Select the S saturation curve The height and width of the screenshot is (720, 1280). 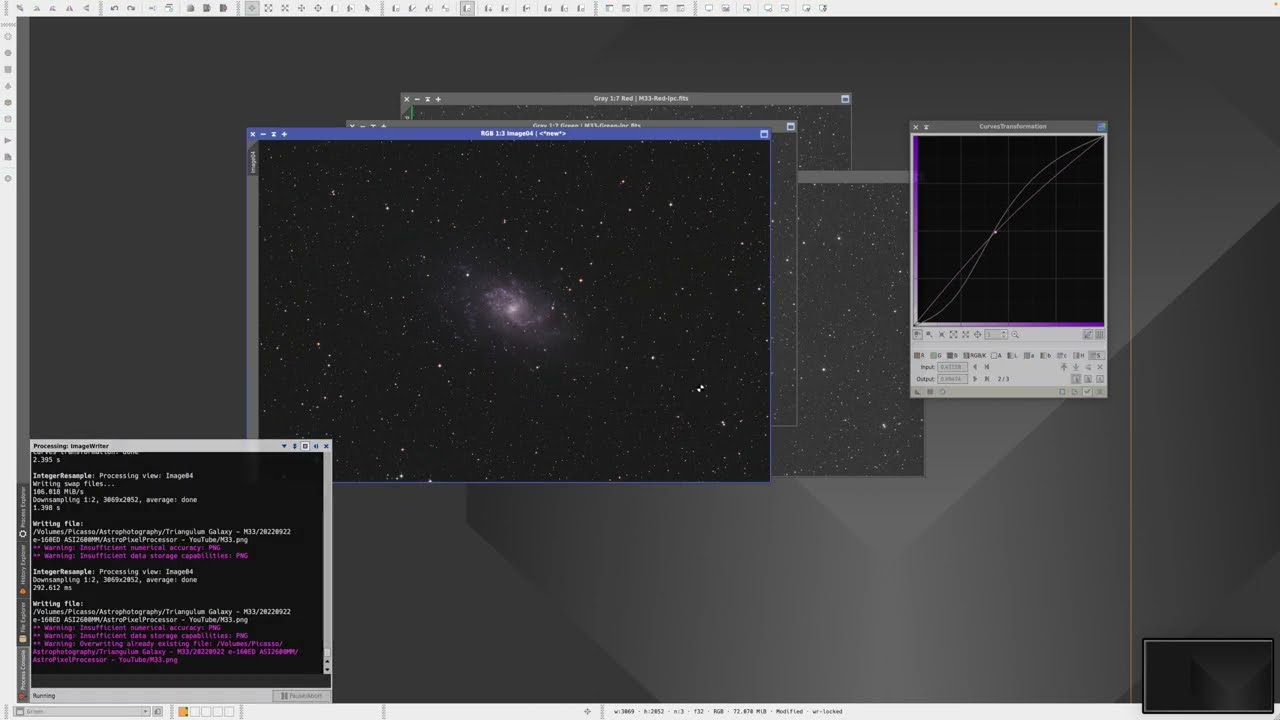(x=1097, y=355)
